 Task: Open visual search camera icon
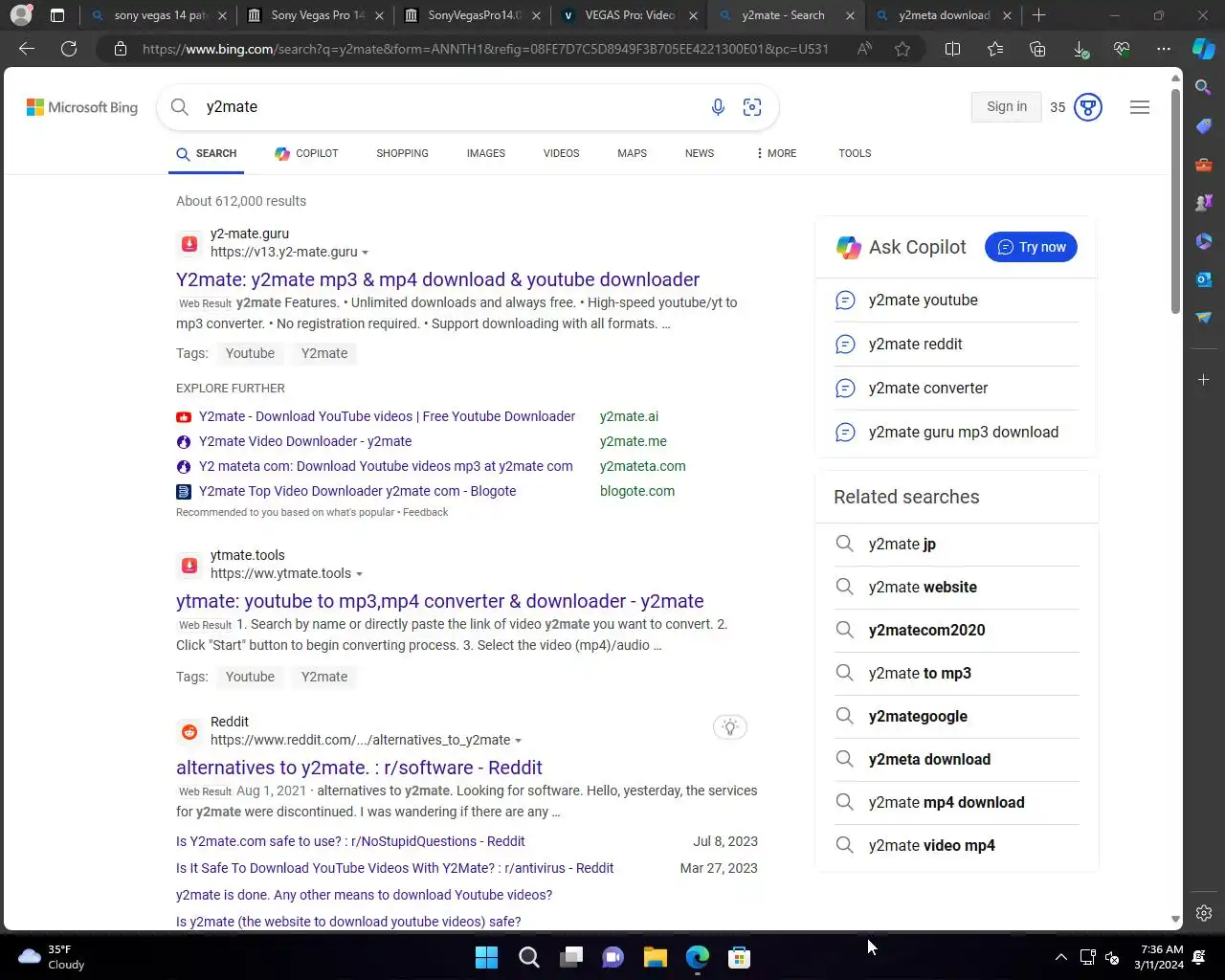(x=752, y=107)
